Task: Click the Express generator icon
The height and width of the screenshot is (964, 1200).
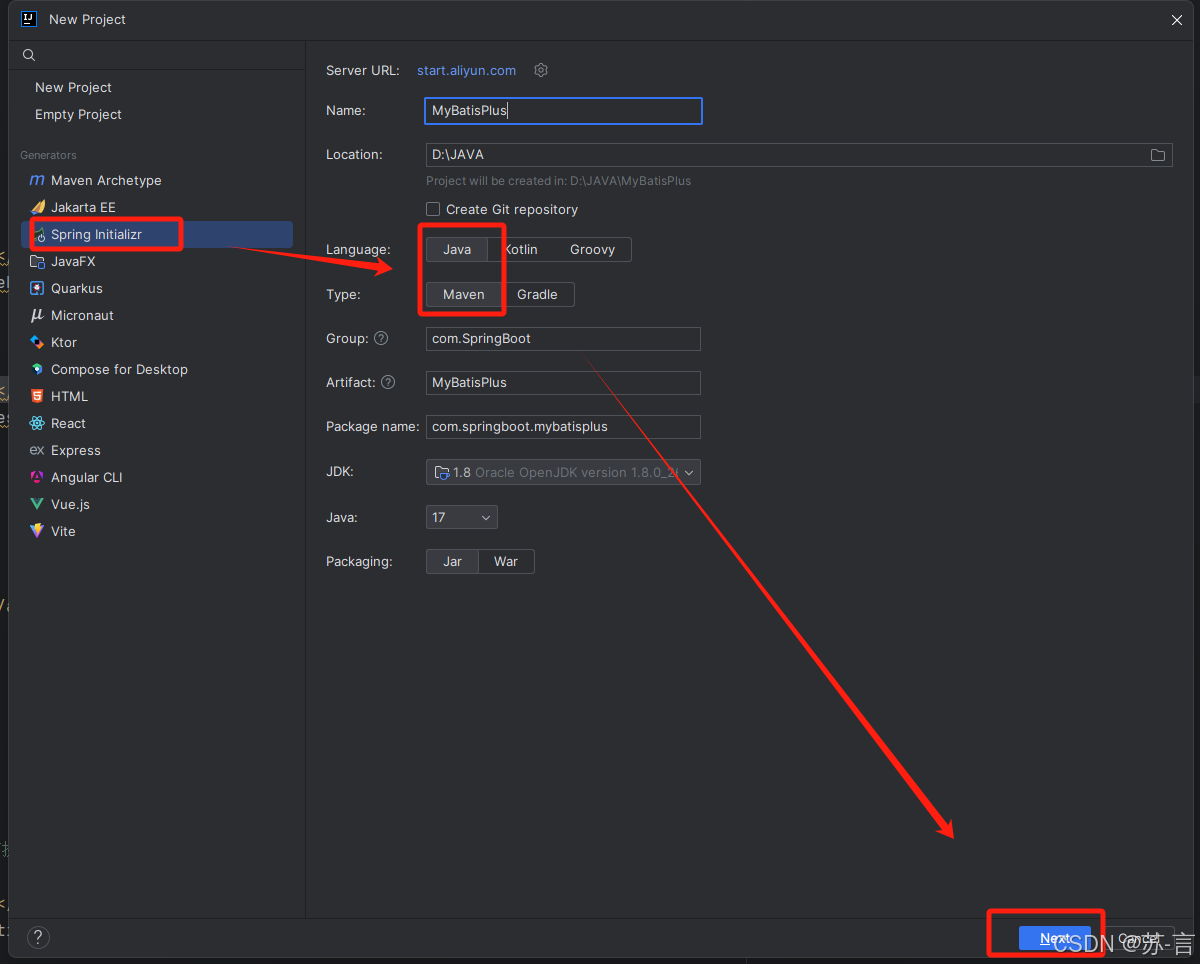Action: 37,450
